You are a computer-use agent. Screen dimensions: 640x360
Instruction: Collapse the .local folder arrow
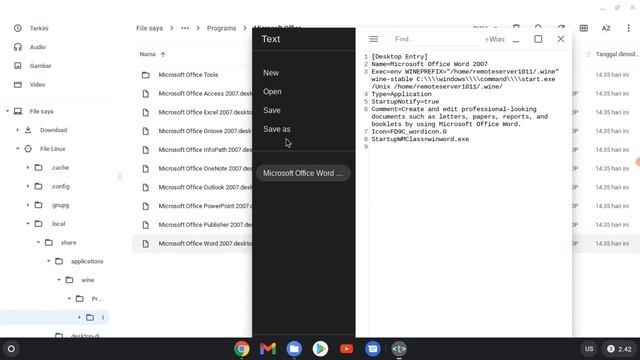pyautogui.click(x=28, y=224)
